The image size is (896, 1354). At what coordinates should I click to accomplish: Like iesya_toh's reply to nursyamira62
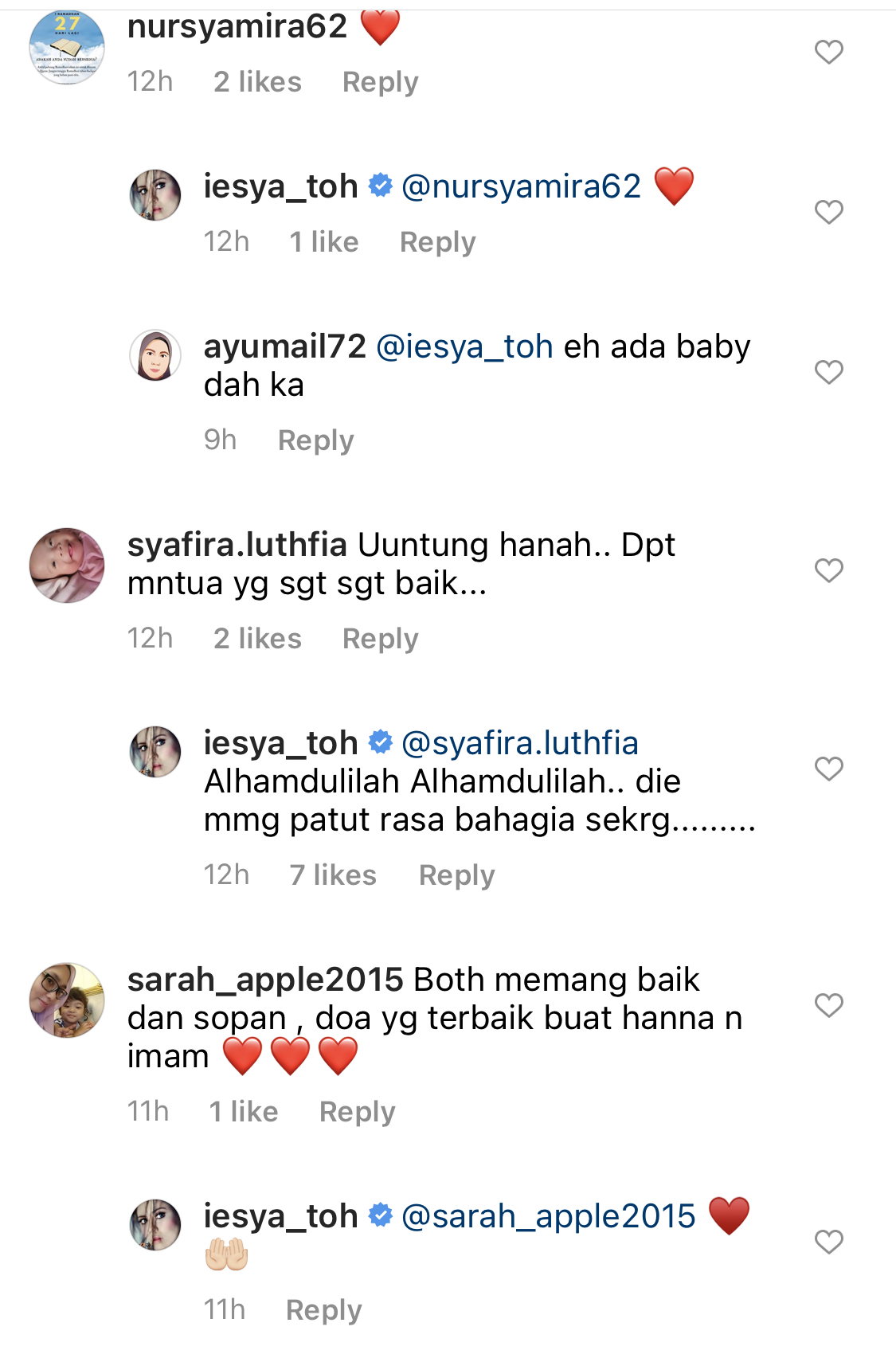[x=829, y=212]
